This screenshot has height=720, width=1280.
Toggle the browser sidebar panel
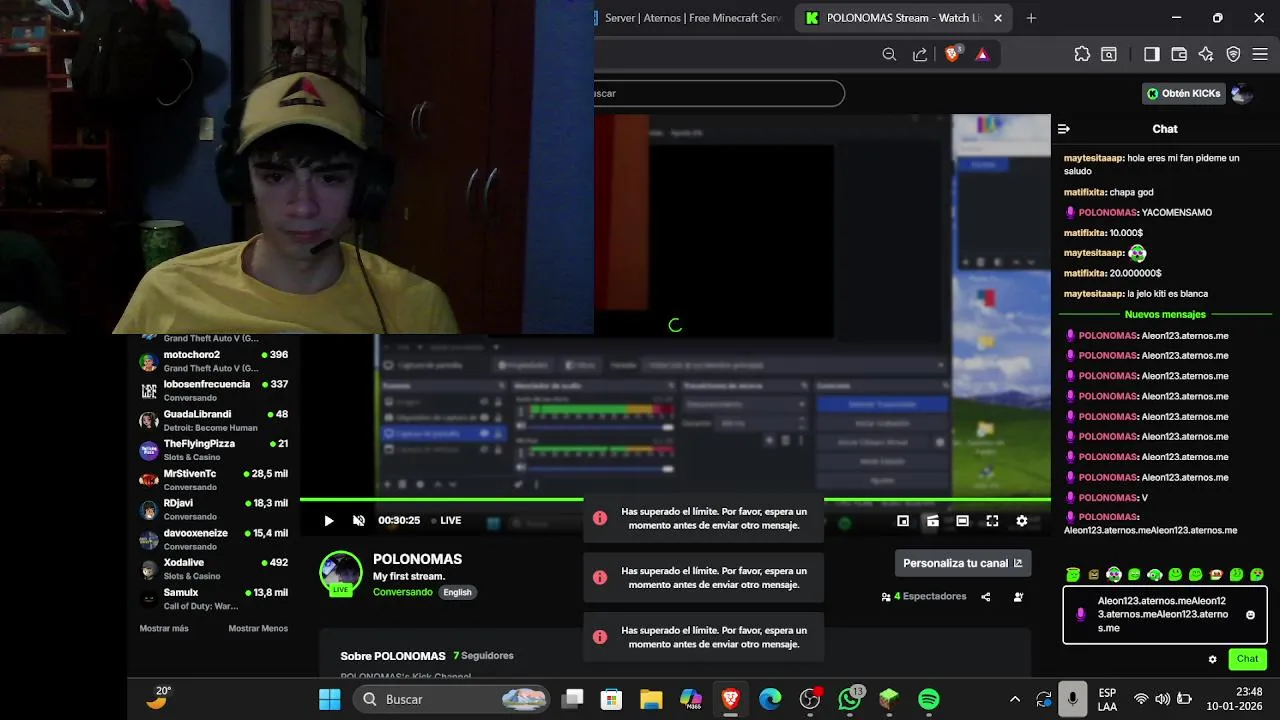(x=1151, y=55)
